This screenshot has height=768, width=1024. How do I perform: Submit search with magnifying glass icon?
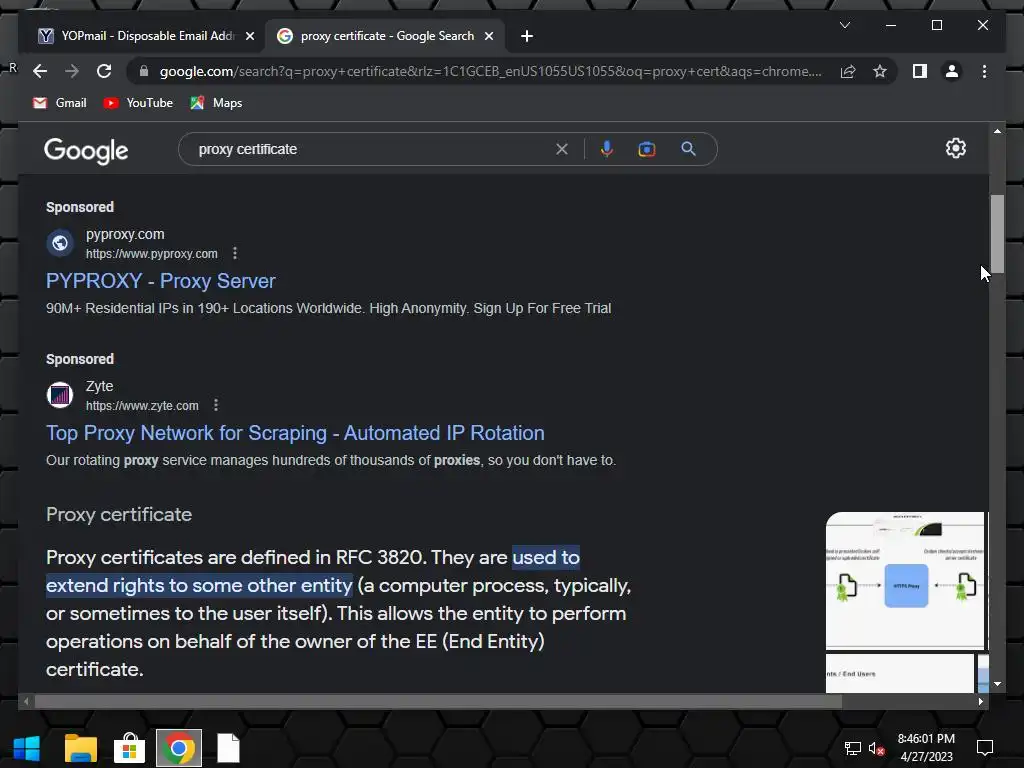click(688, 149)
